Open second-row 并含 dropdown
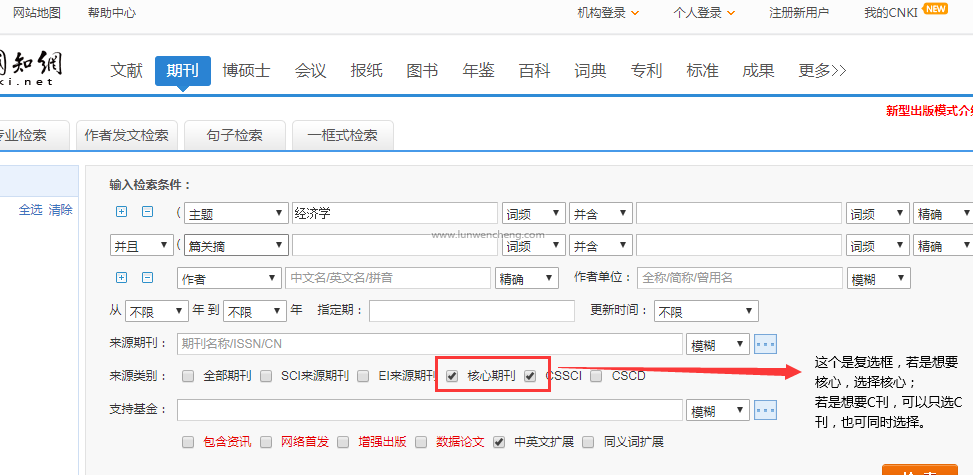 pos(601,245)
